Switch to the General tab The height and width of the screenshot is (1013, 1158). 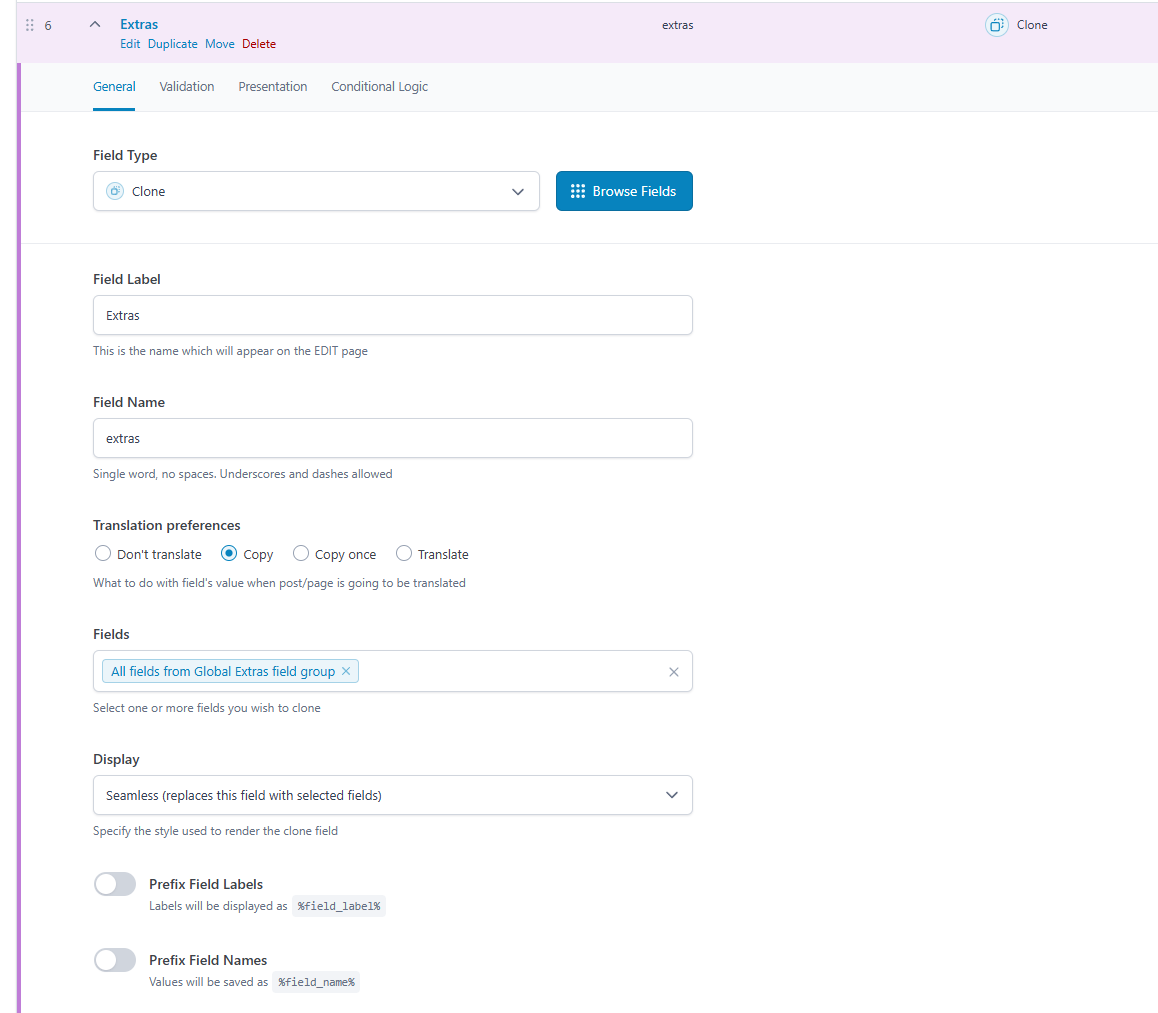pyautogui.click(x=114, y=86)
